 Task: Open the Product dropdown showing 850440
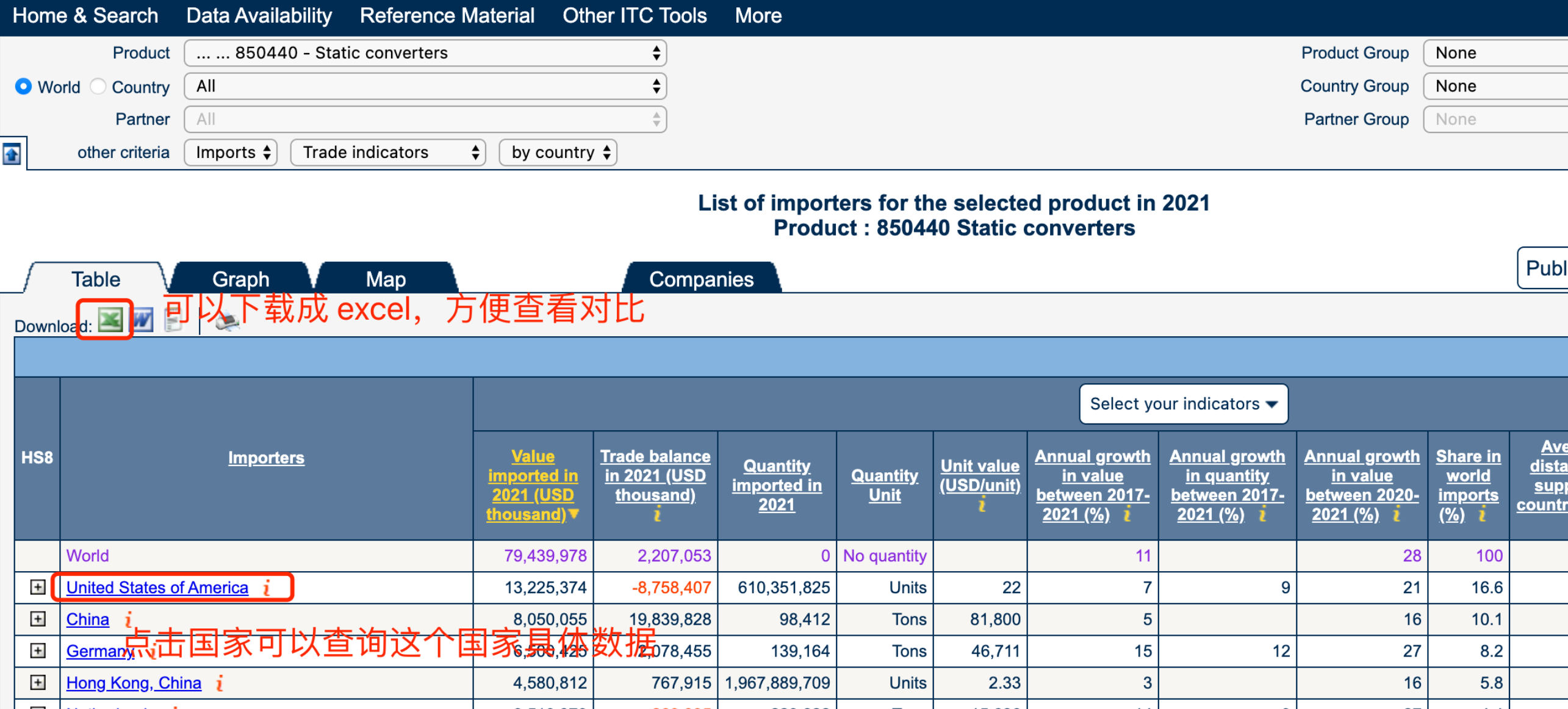425,53
